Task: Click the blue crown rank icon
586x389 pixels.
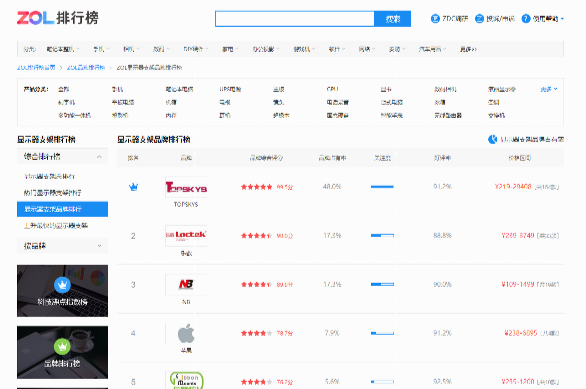Action: point(133,186)
